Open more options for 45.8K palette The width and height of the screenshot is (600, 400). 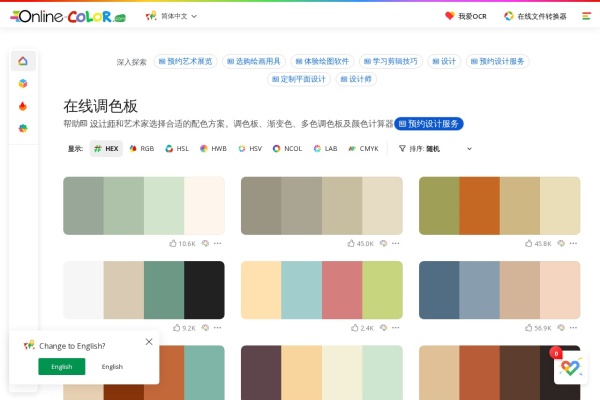click(x=573, y=243)
